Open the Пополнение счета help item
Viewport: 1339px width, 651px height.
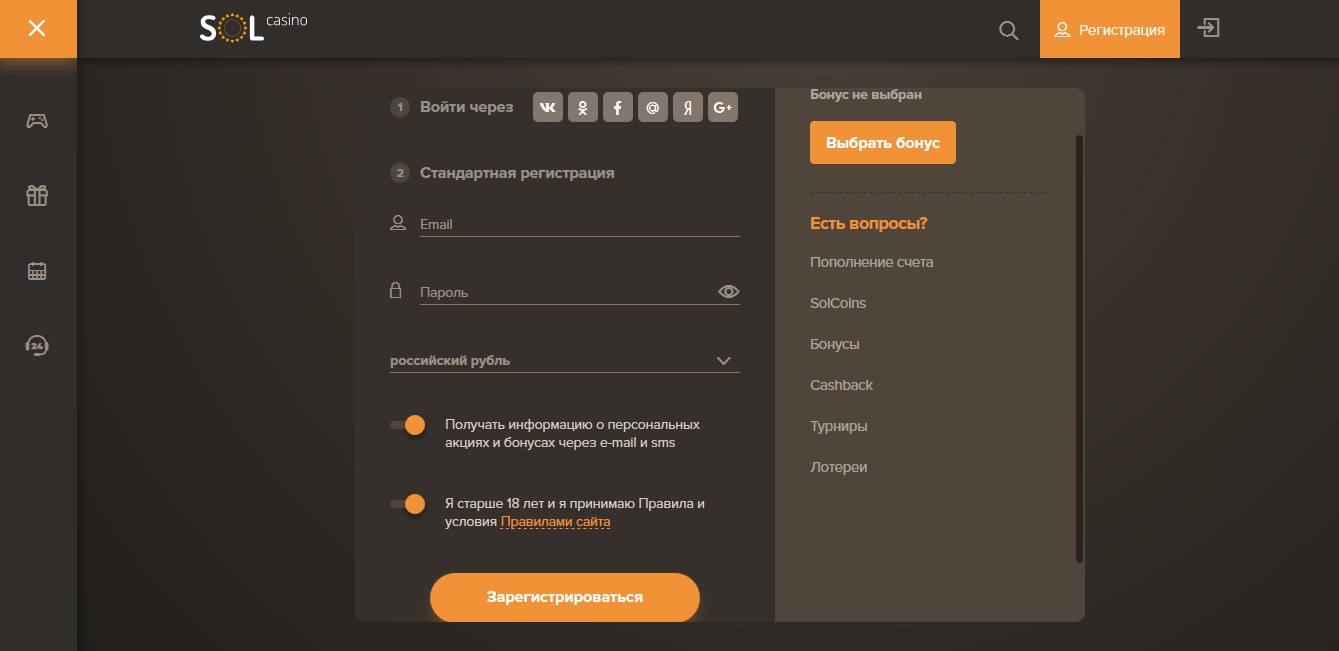(x=871, y=262)
